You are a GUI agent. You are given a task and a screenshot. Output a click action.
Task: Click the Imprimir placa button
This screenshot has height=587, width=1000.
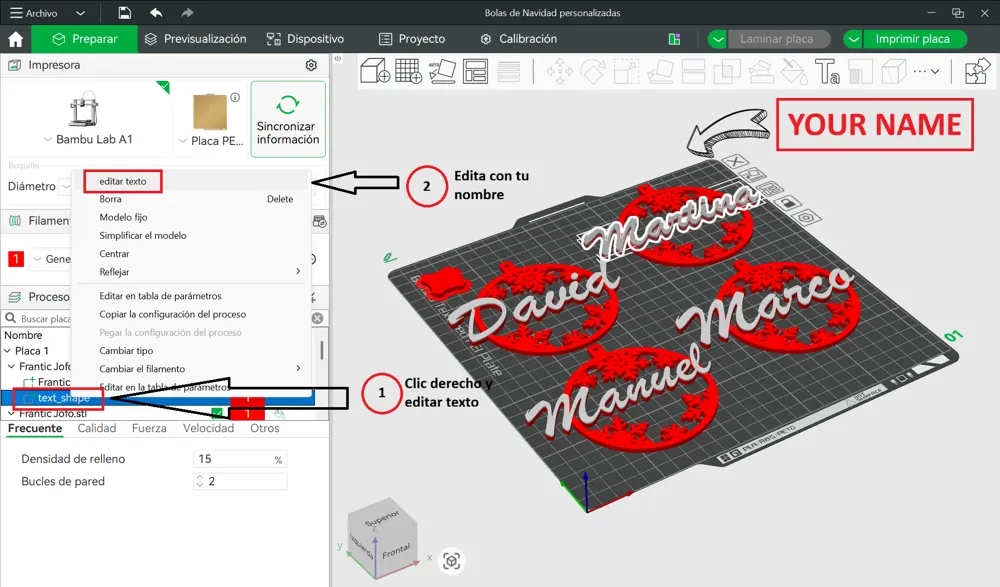point(913,40)
